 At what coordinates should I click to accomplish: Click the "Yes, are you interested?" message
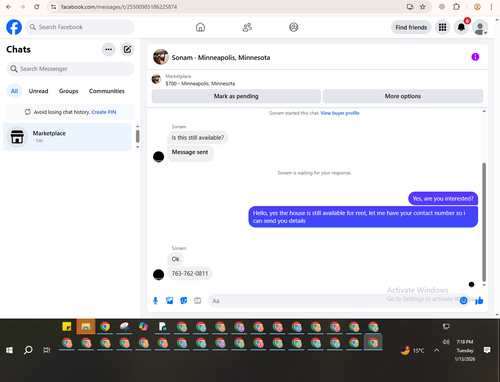(443, 198)
